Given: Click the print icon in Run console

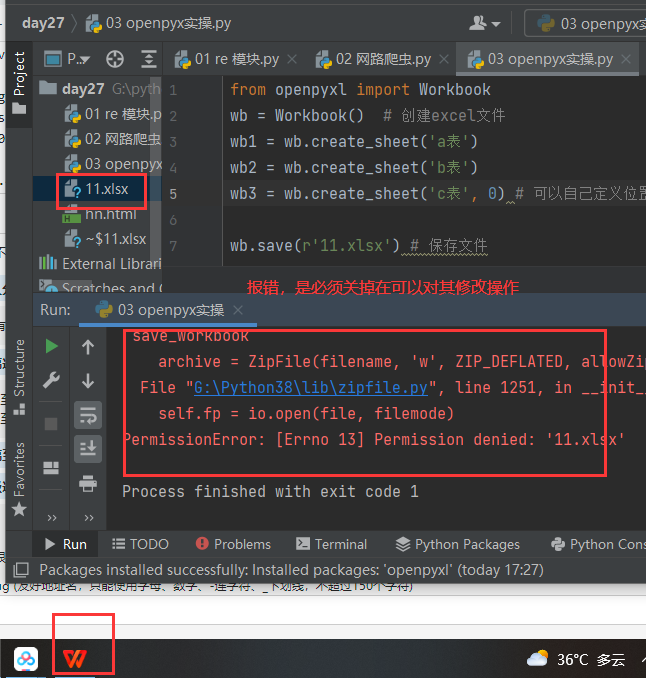Looking at the screenshot, I should pos(88,483).
